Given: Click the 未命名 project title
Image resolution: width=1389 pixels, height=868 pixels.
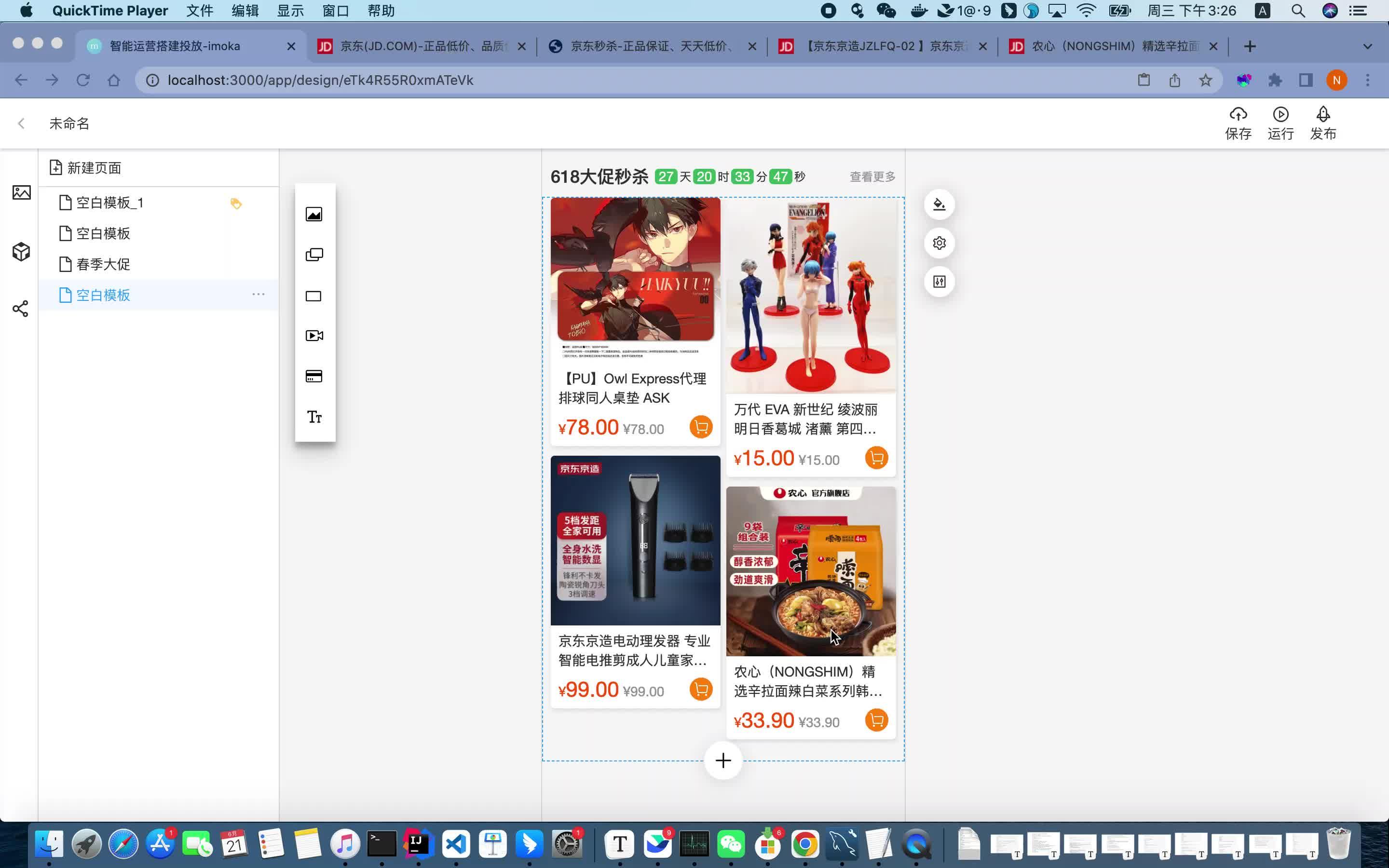Looking at the screenshot, I should point(69,123).
